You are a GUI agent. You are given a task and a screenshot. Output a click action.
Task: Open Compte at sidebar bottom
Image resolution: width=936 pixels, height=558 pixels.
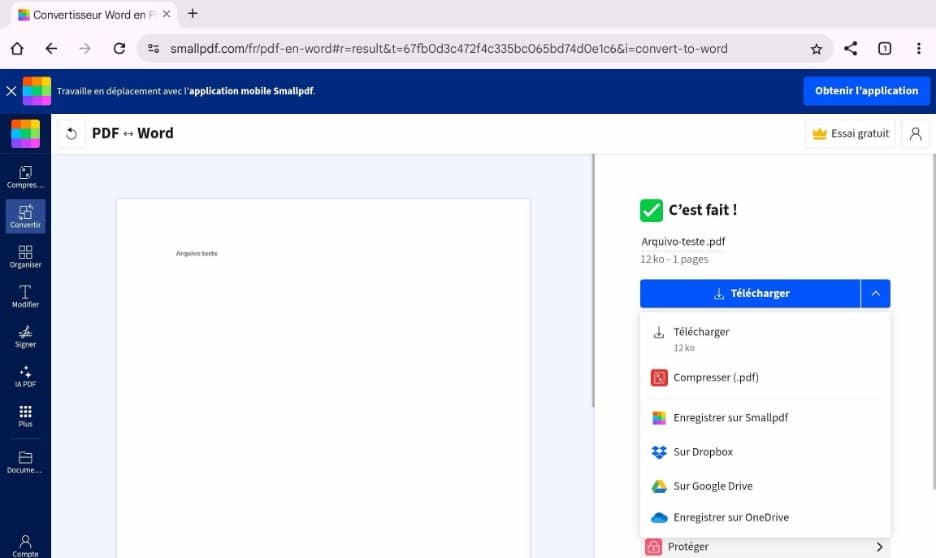pyautogui.click(x=25, y=545)
